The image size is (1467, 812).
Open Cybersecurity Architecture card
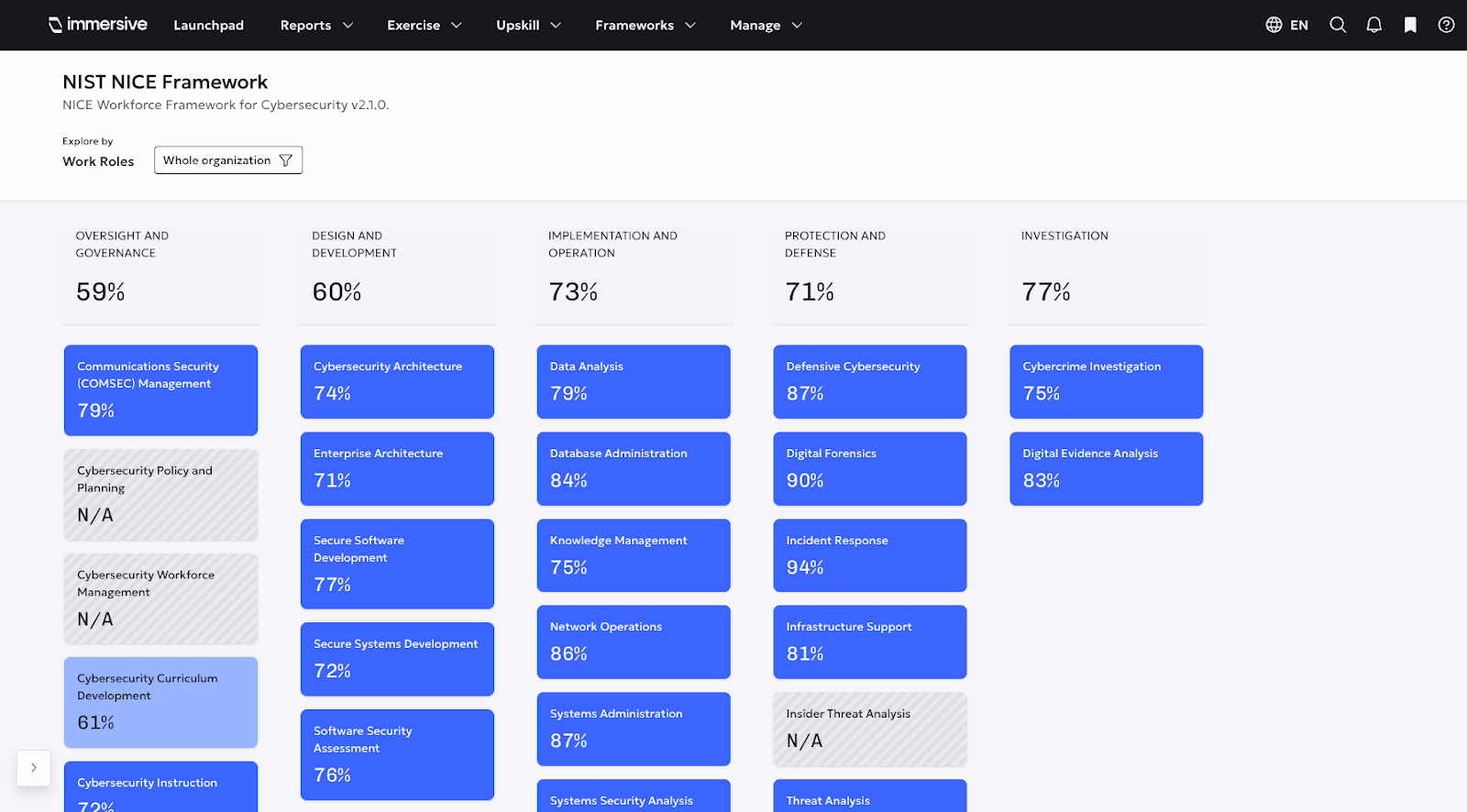click(397, 382)
